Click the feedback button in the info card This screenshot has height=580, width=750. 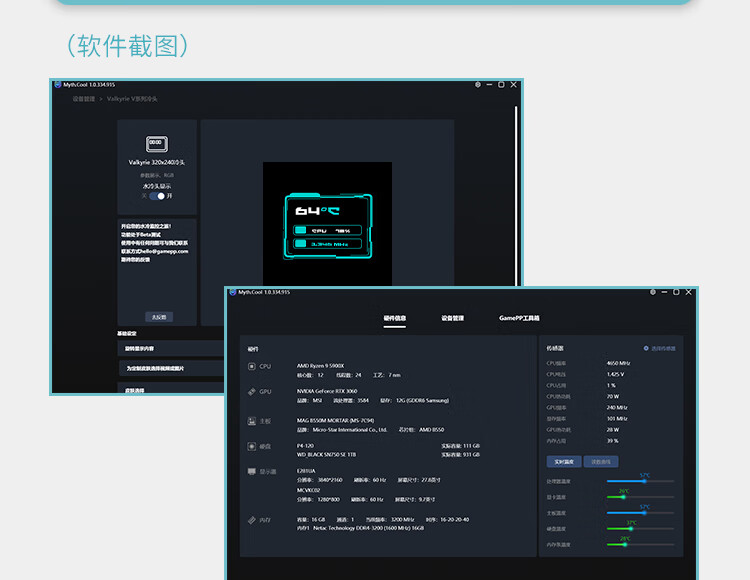tap(159, 317)
